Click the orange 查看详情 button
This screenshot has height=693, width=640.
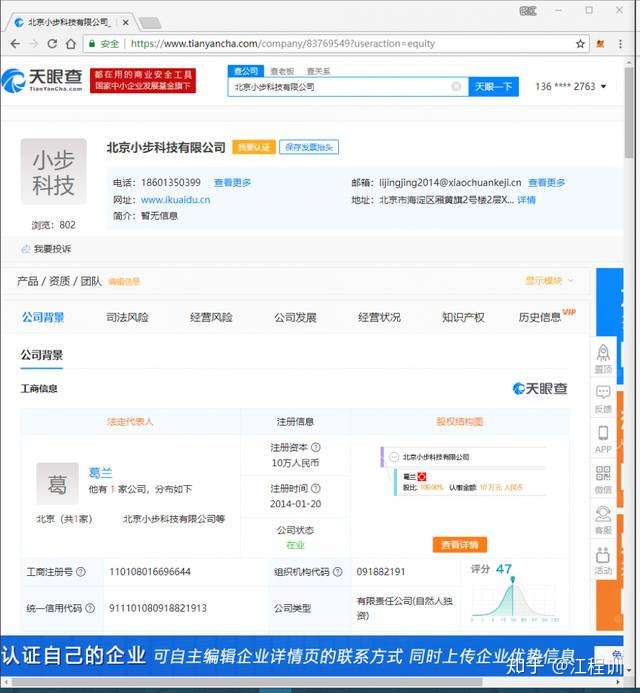460,544
